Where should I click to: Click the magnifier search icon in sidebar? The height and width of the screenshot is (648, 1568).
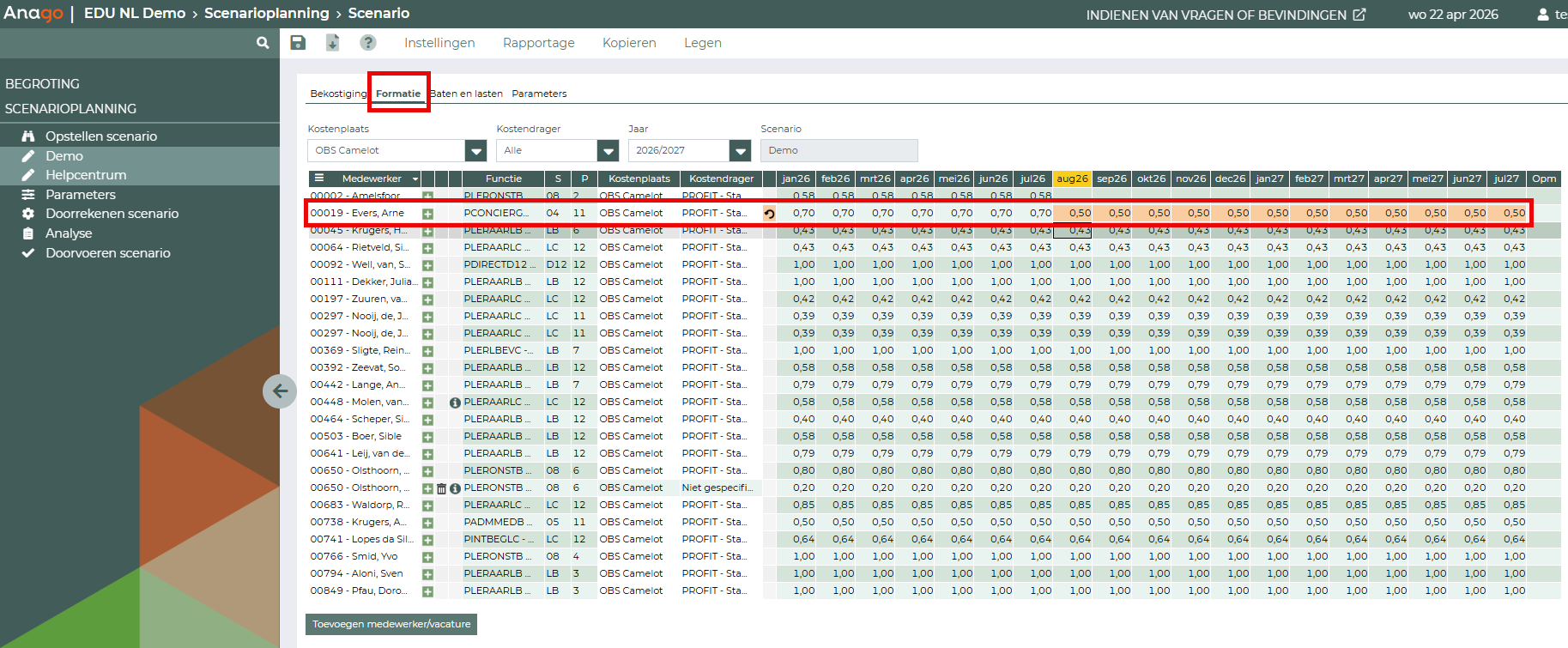263,43
